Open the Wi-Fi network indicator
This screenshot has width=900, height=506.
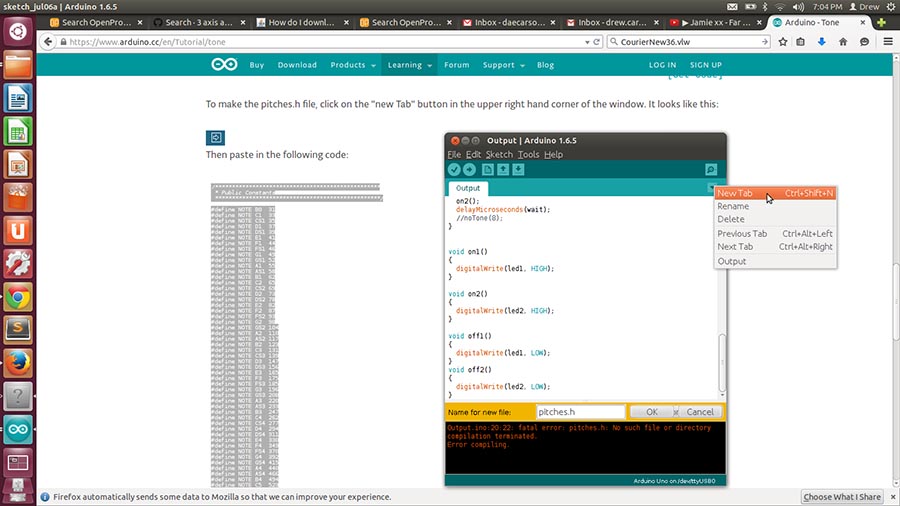click(779, 6)
